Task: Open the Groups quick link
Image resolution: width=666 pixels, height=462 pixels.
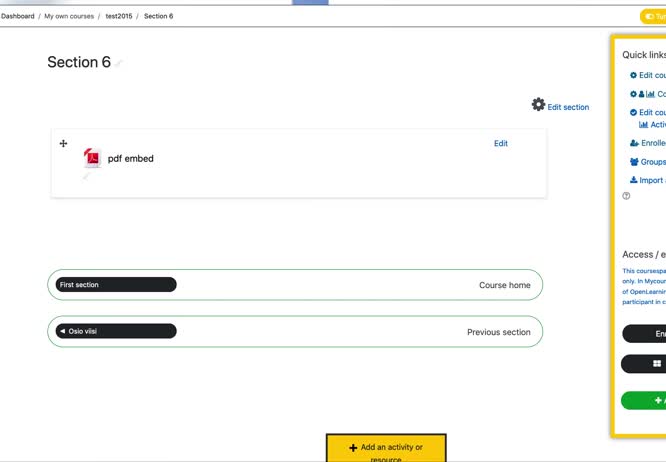Action: click(653, 162)
